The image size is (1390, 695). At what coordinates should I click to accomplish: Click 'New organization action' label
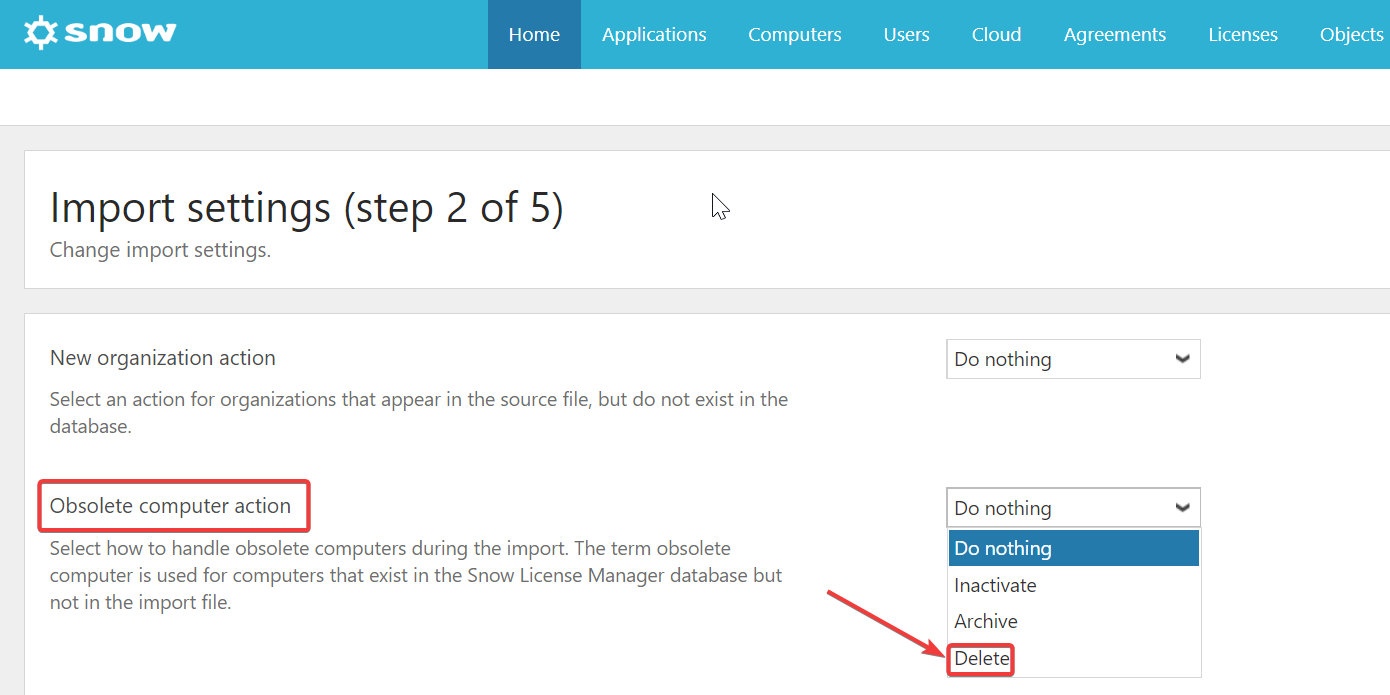(x=163, y=357)
